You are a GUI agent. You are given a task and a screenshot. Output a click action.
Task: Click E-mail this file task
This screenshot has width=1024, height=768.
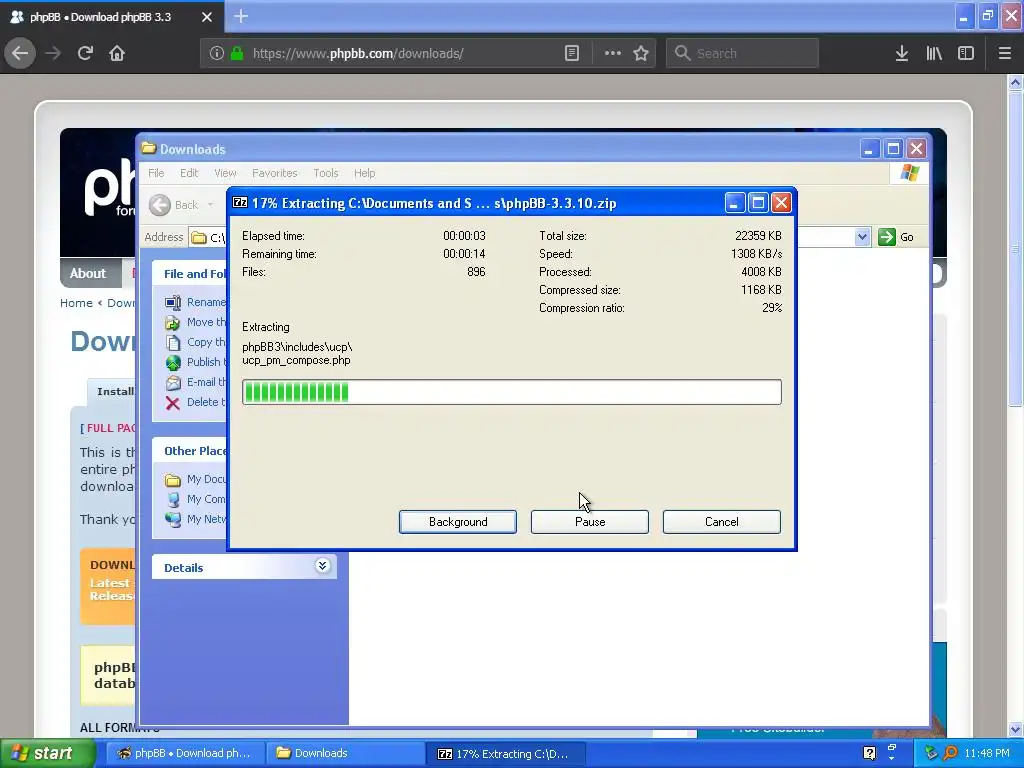click(195, 382)
